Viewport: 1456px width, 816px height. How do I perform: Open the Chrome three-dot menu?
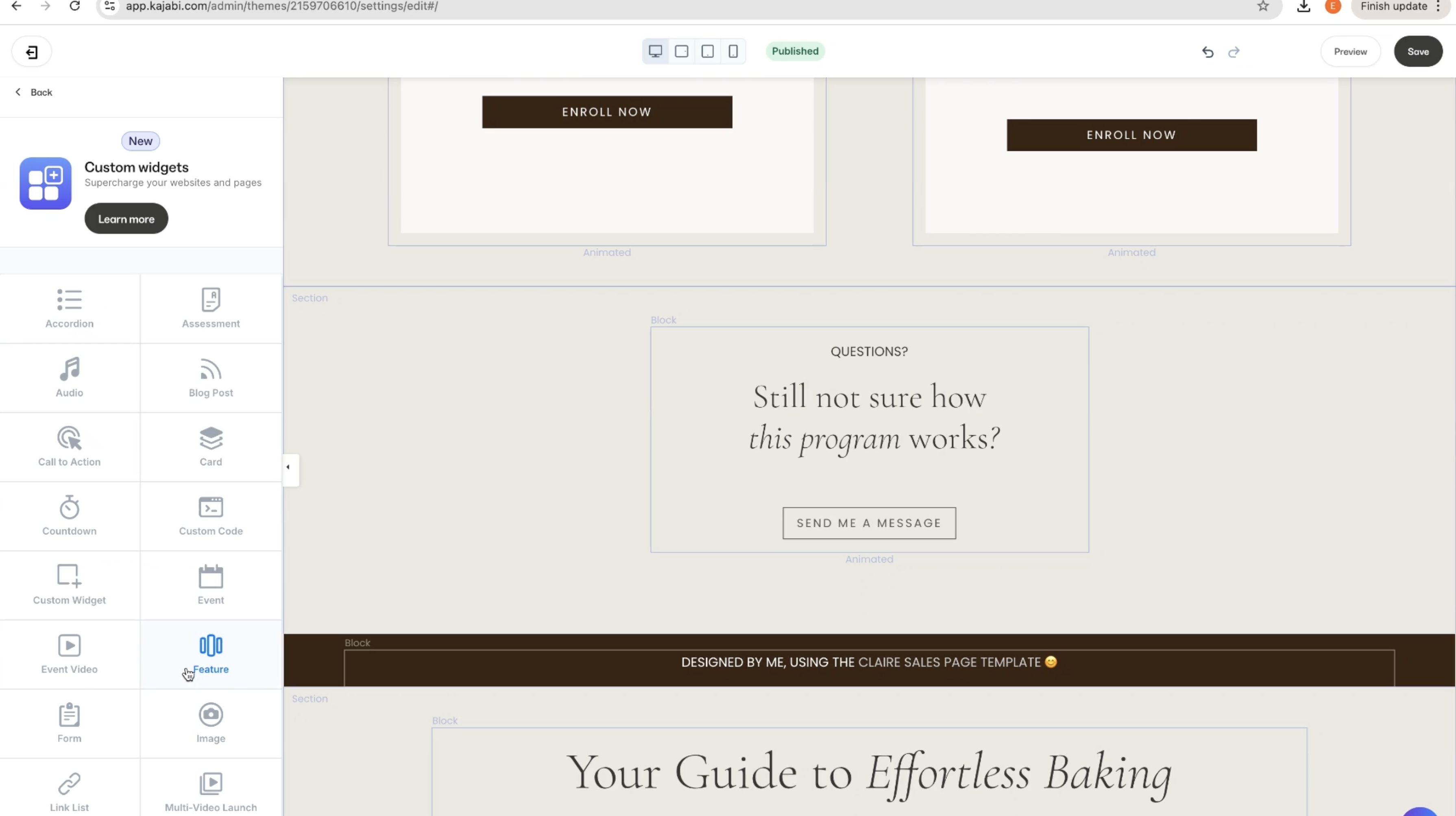click(x=1439, y=6)
